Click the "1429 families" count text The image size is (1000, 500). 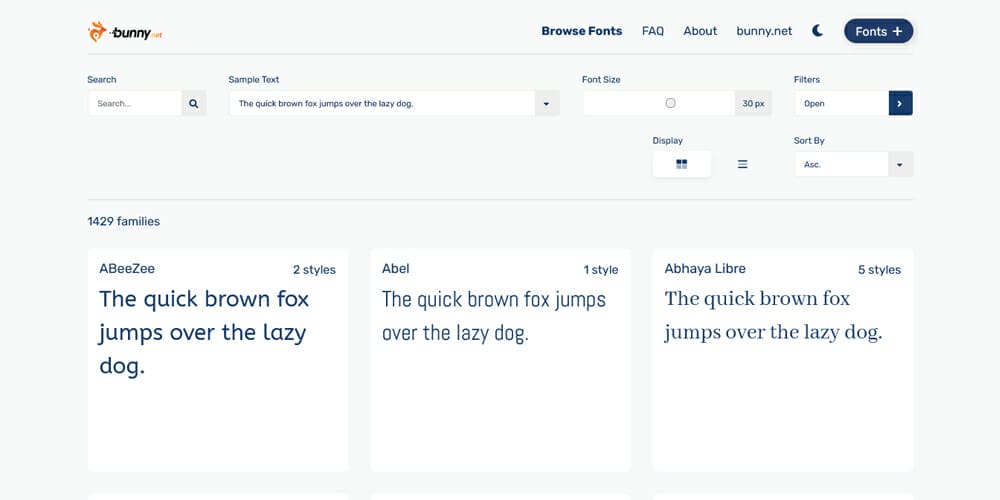(x=124, y=221)
